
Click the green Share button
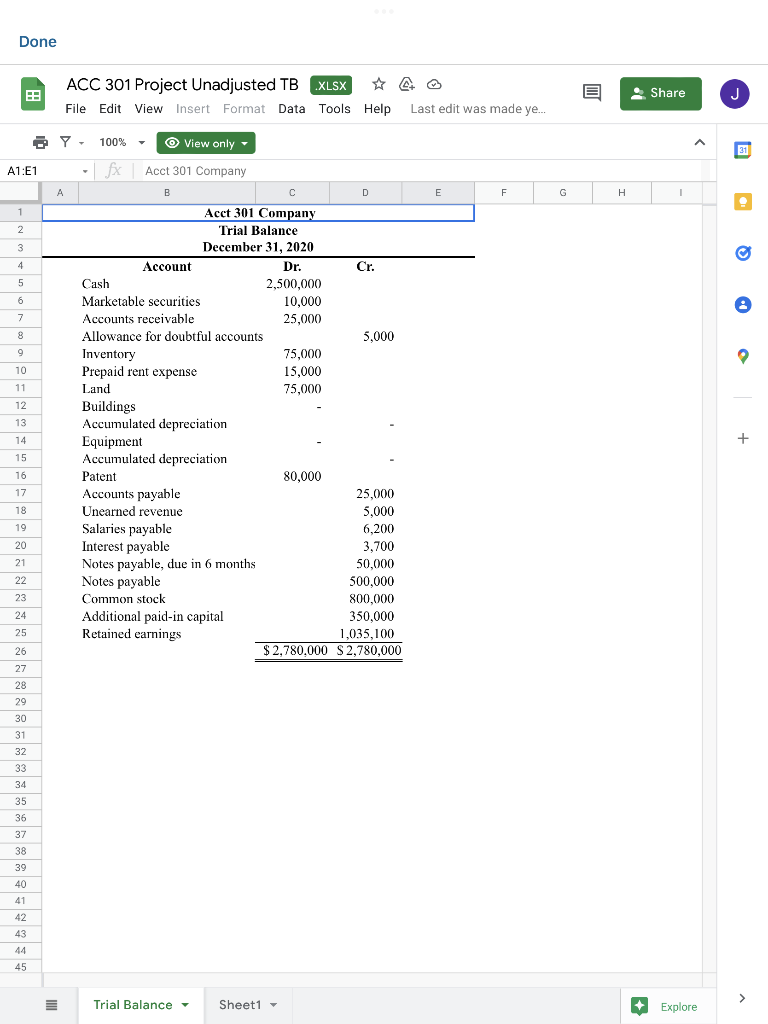(661, 93)
